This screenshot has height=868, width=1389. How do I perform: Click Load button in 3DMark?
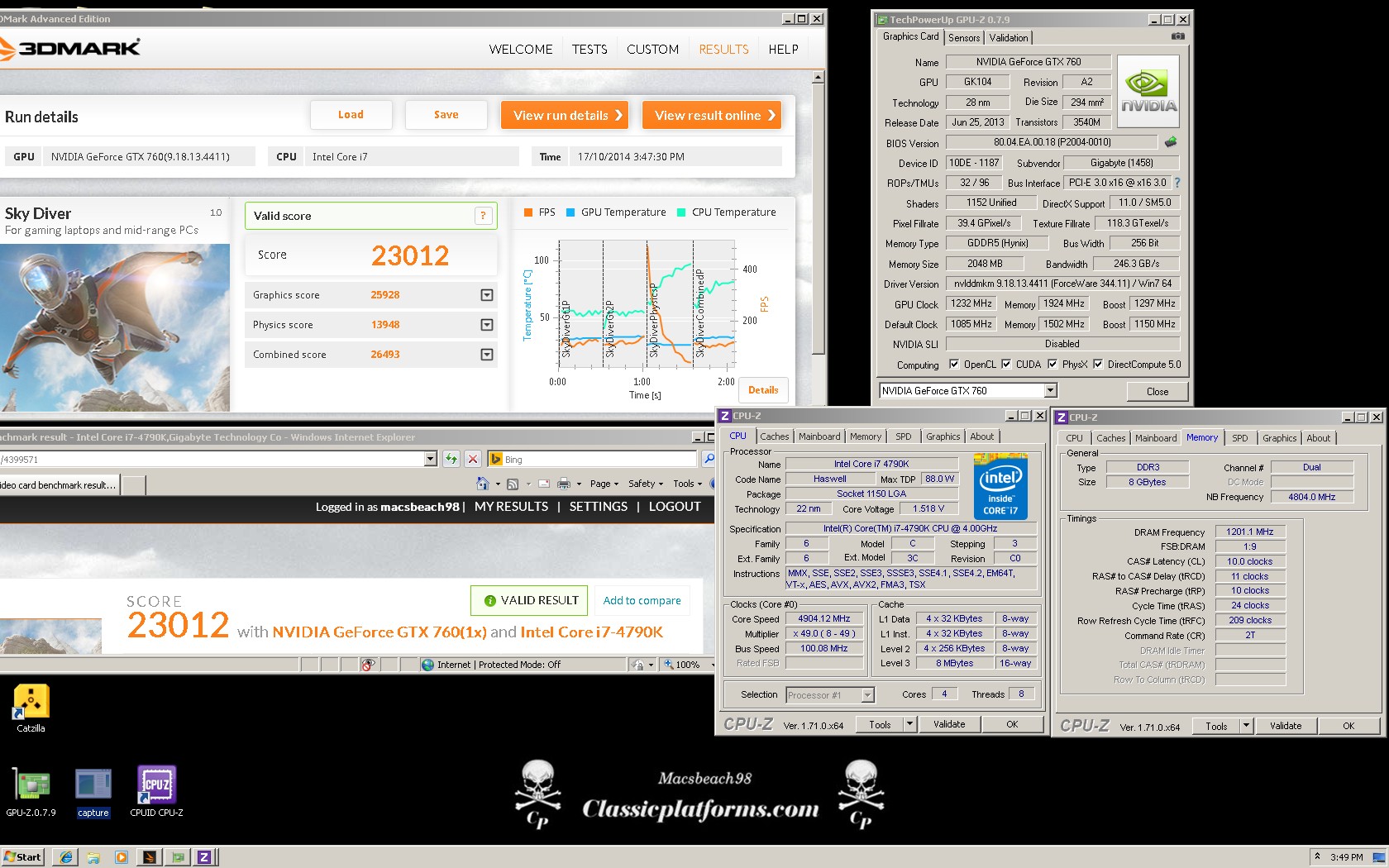click(x=351, y=115)
